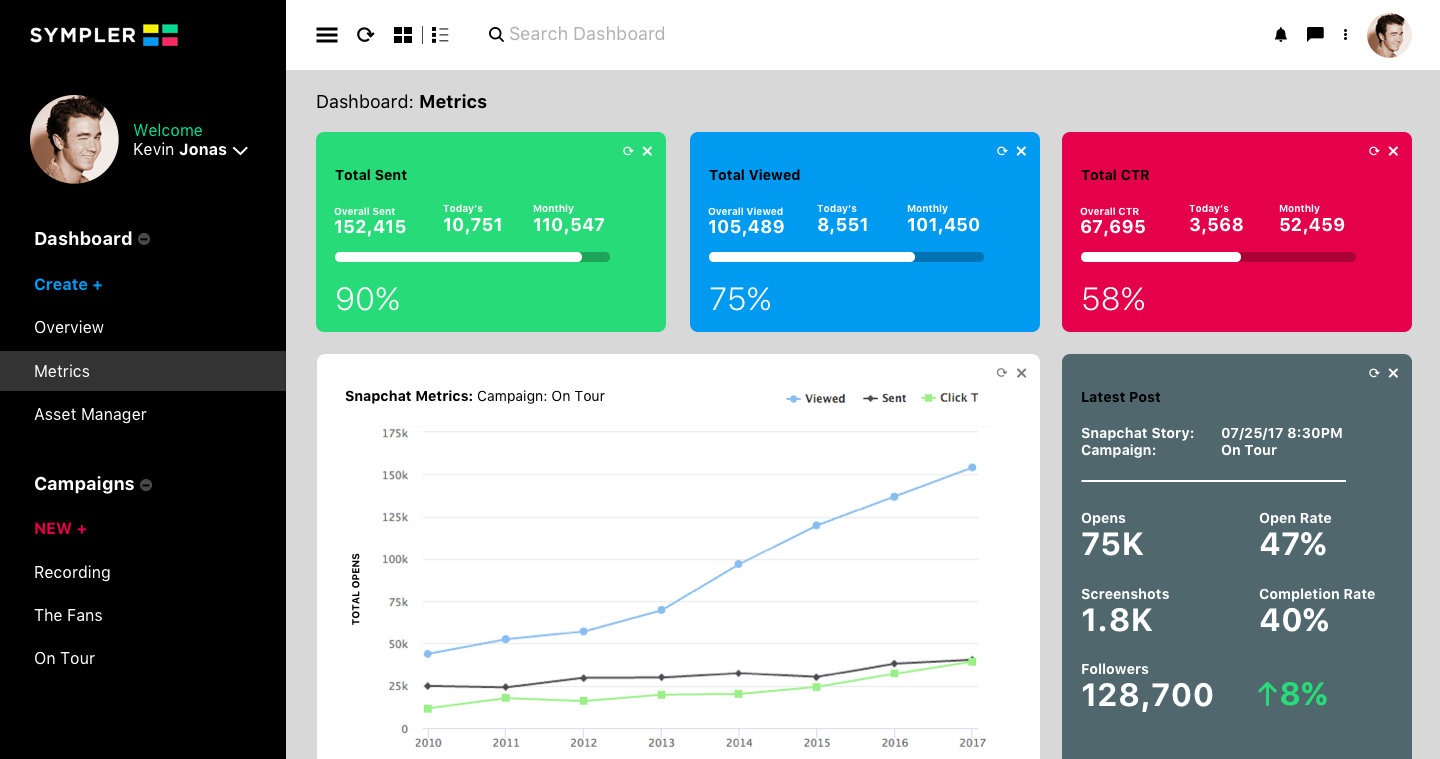Close the Latest Post panel
Viewport: 1440px width, 759px height.
1393,373
